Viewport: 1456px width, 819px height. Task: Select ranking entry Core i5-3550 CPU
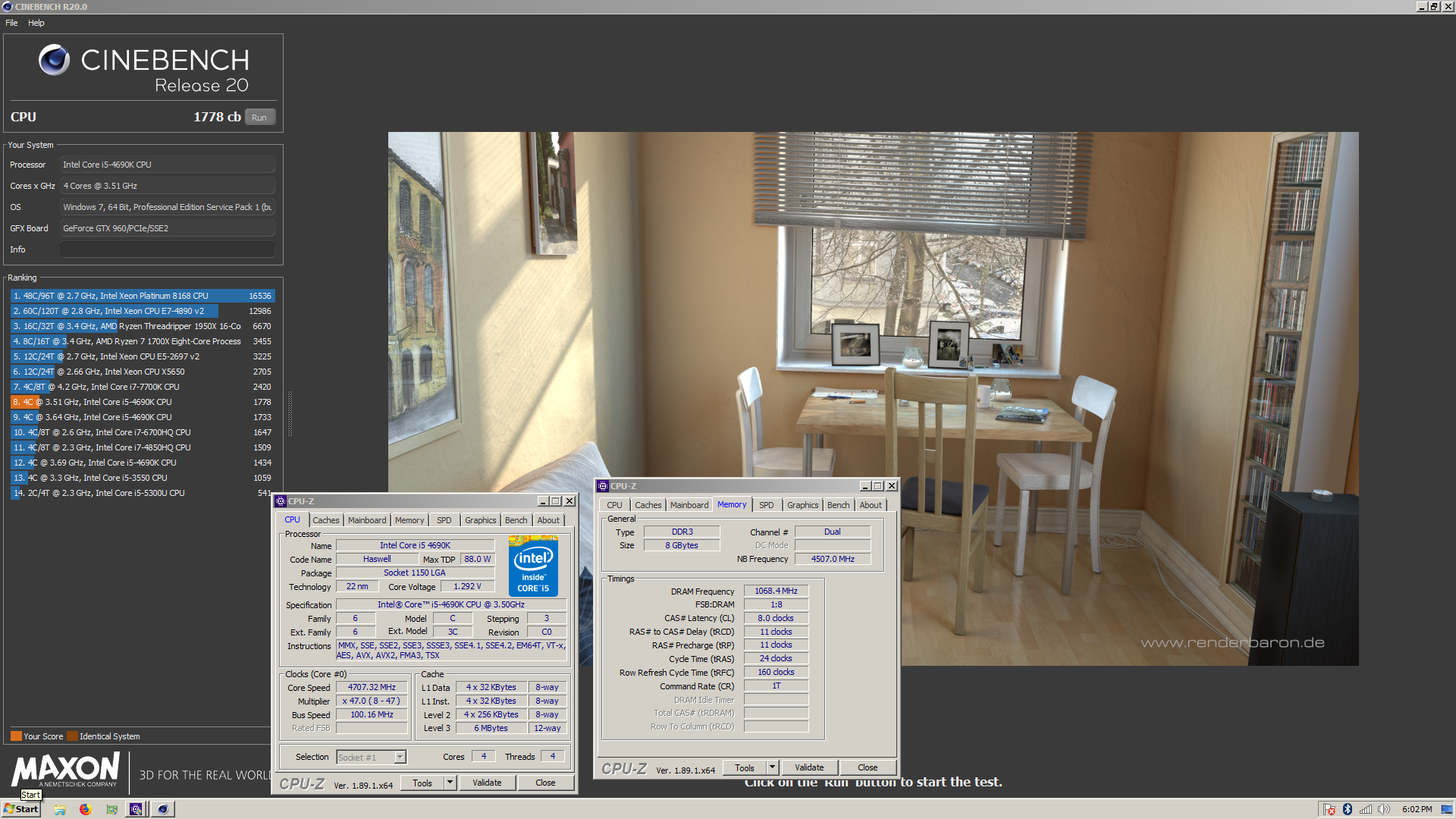pos(142,478)
